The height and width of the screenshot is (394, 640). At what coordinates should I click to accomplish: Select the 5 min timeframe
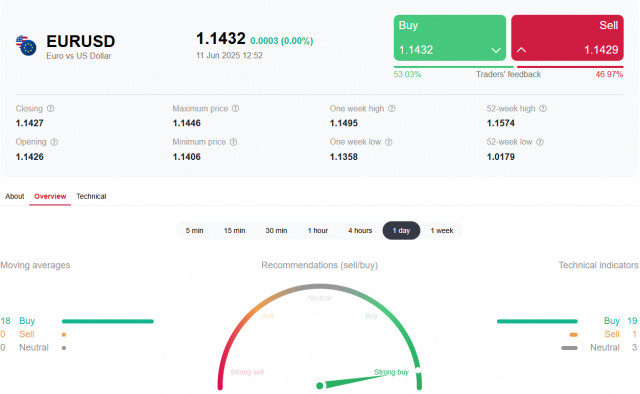195,231
